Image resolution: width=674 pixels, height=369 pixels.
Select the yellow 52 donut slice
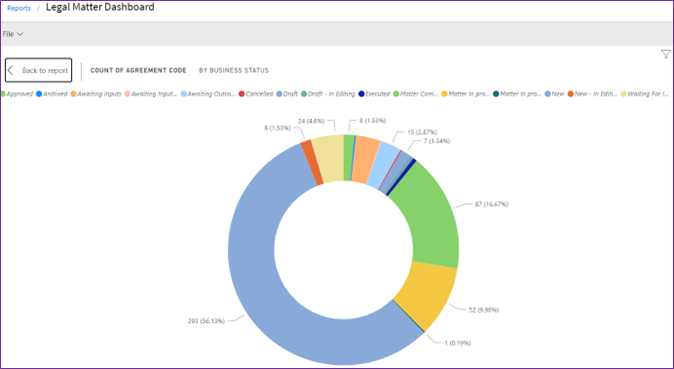tap(426, 297)
